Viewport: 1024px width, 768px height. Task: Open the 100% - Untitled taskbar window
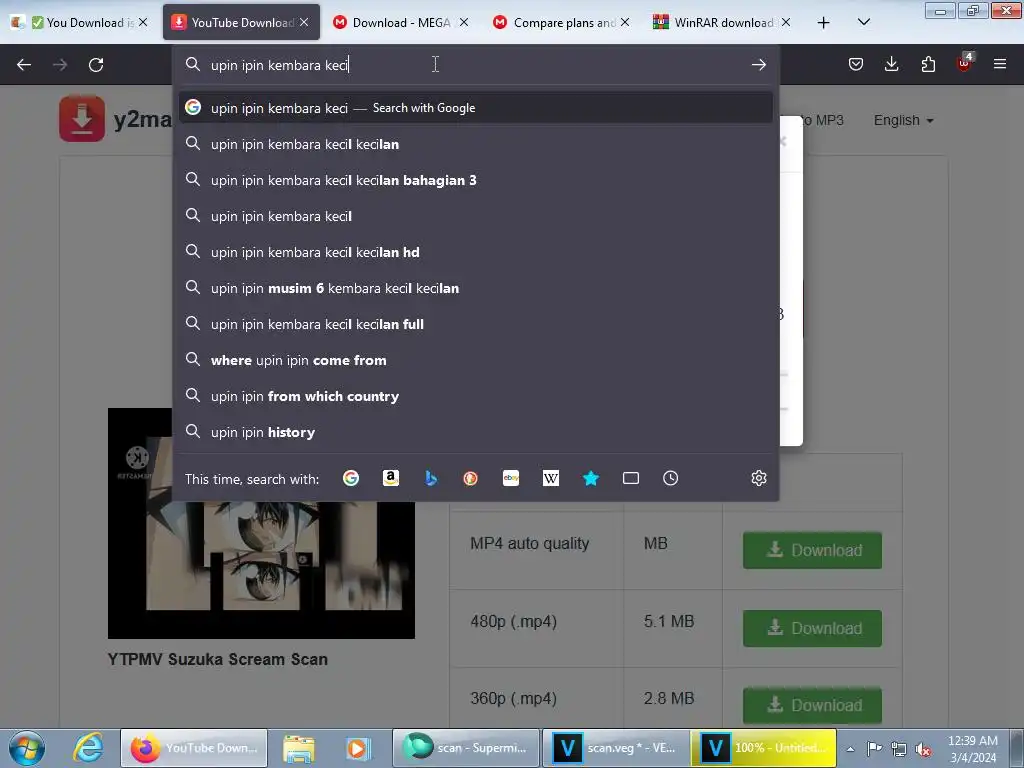point(764,748)
